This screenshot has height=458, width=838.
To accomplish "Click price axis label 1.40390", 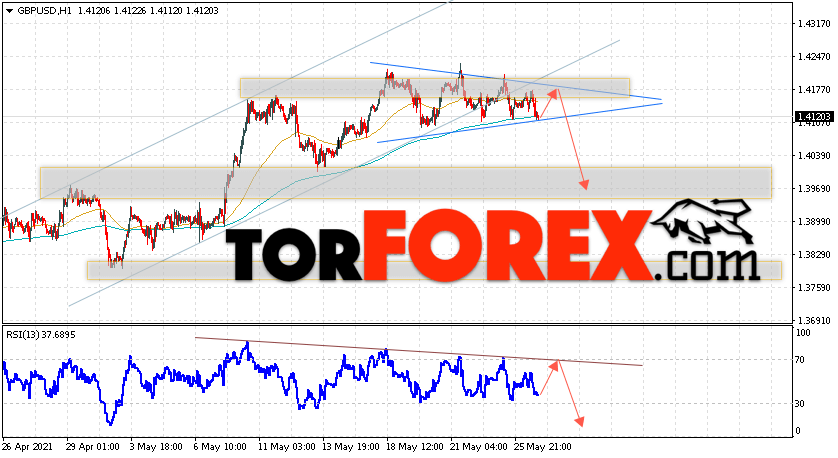I will pos(814,156).
